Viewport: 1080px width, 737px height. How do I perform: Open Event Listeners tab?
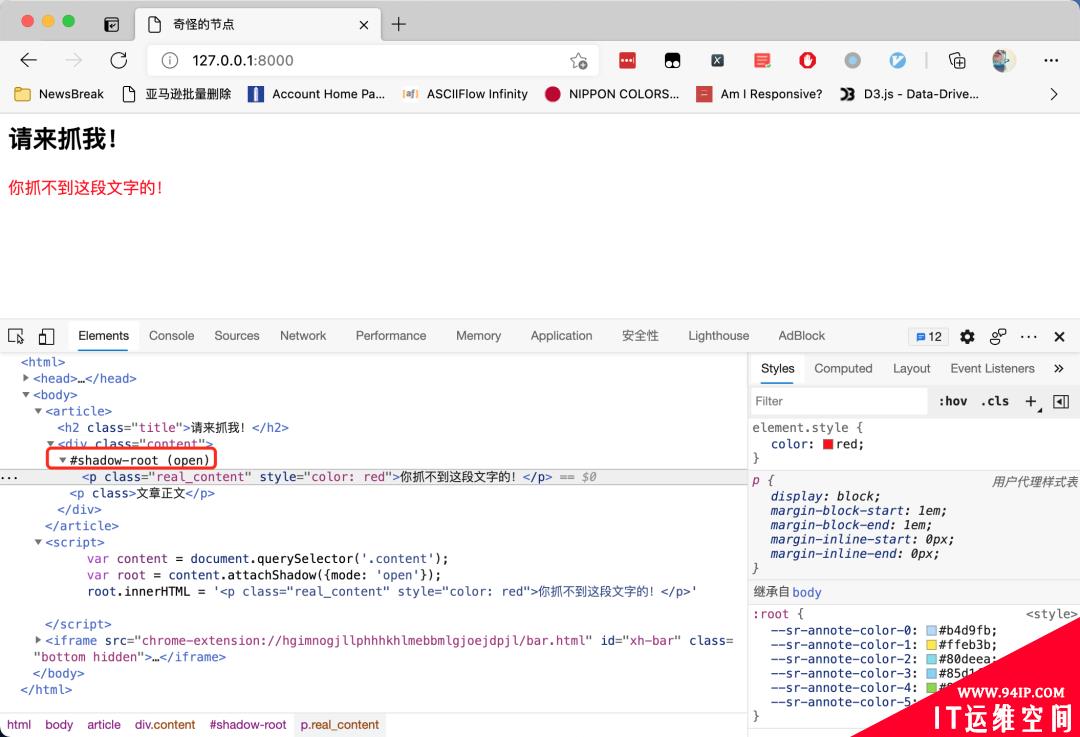(993, 368)
